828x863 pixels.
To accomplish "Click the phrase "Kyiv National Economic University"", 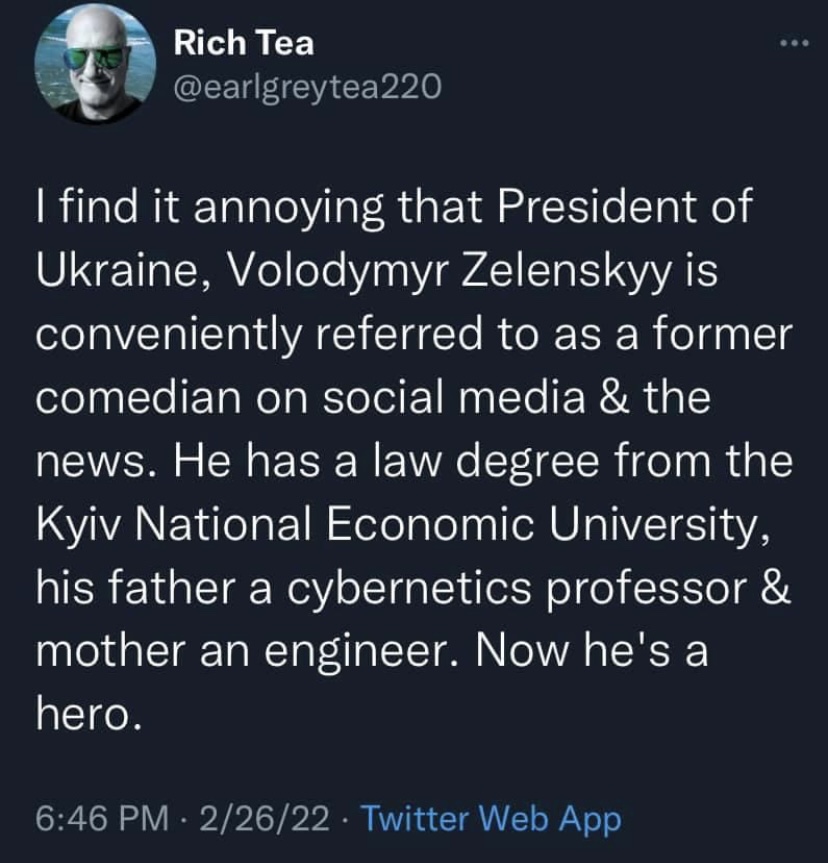I will (x=400, y=524).
